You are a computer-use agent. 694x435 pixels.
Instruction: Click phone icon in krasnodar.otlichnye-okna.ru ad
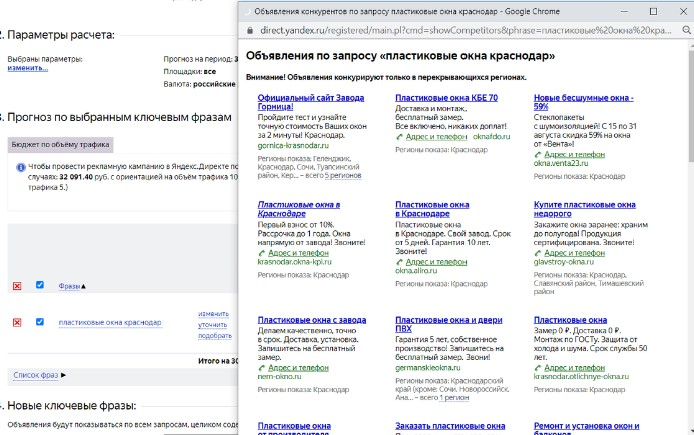tap(538, 368)
